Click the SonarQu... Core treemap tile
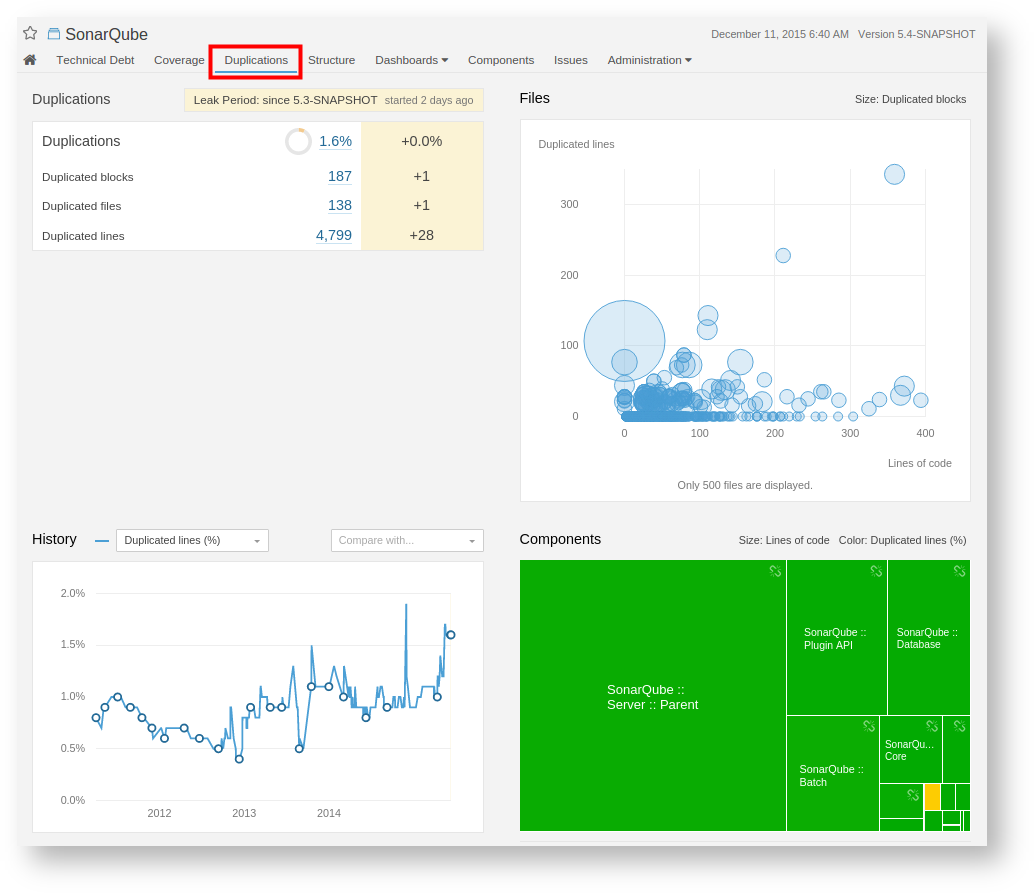This screenshot has height=894, width=1035. [x=910, y=750]
